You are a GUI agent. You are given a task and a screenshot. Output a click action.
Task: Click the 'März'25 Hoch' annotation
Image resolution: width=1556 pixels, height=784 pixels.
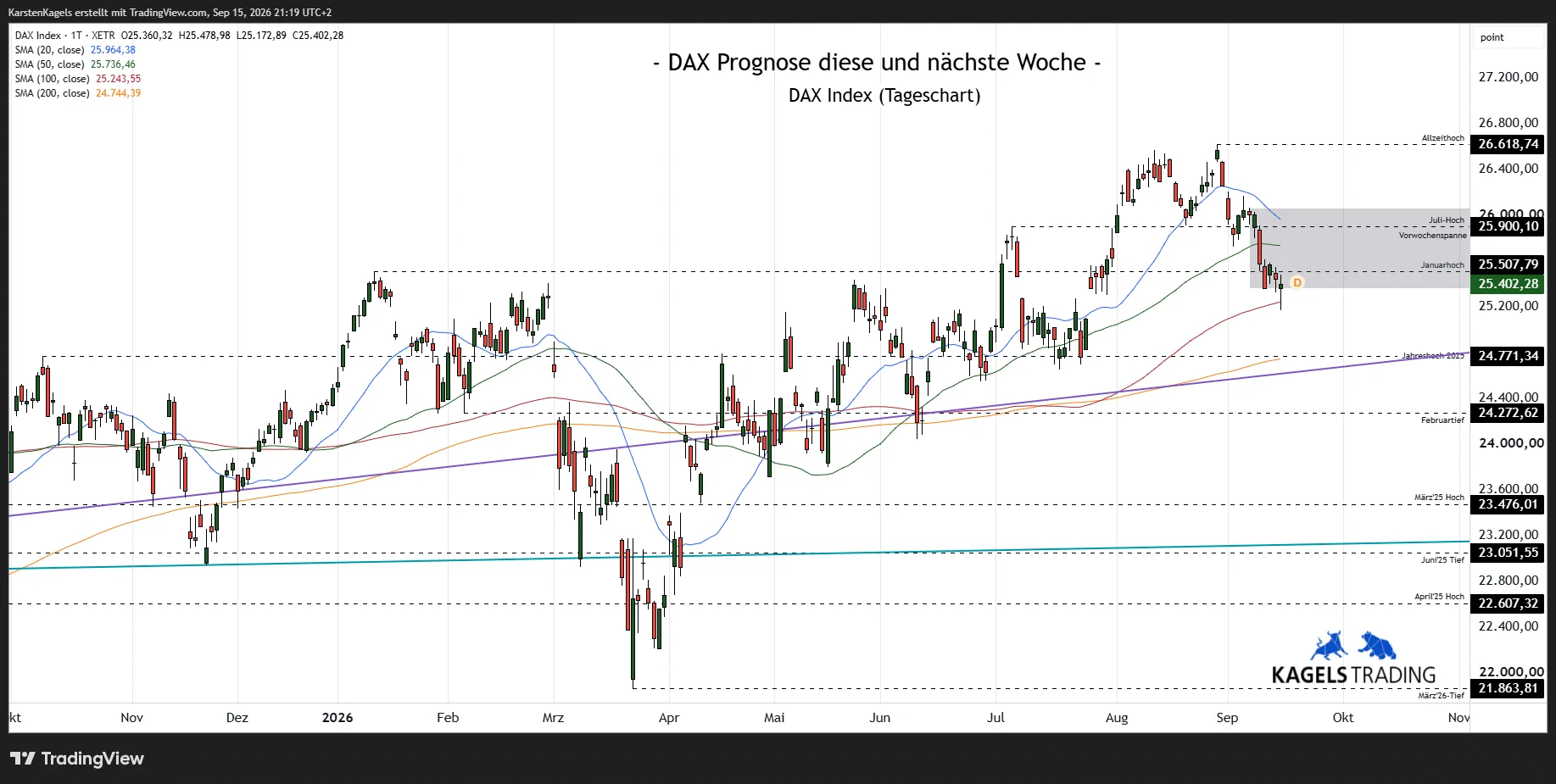[1439, 498]
